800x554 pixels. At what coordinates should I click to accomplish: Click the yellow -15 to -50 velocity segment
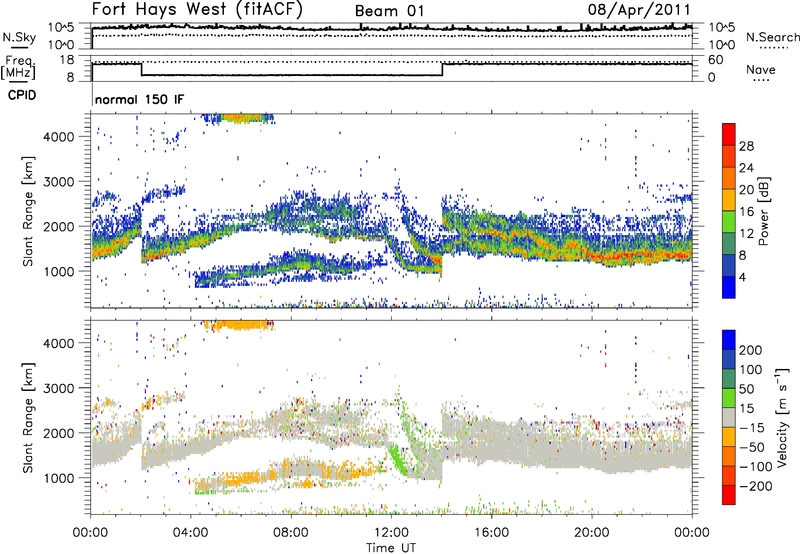click(729, 437)
